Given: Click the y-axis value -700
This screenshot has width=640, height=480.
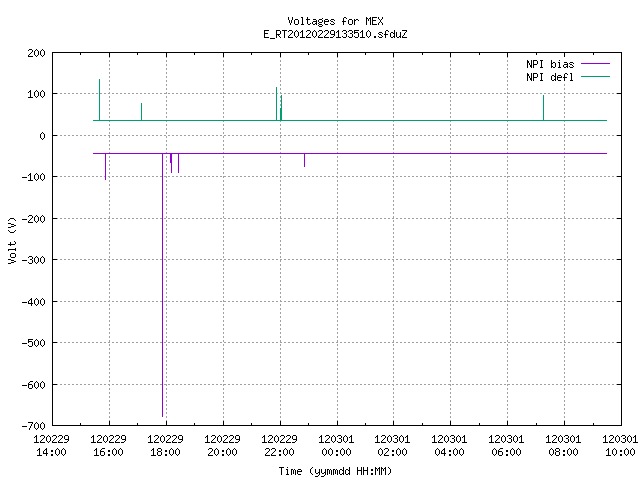Looking at the screenshot, I should click(33, 426).
